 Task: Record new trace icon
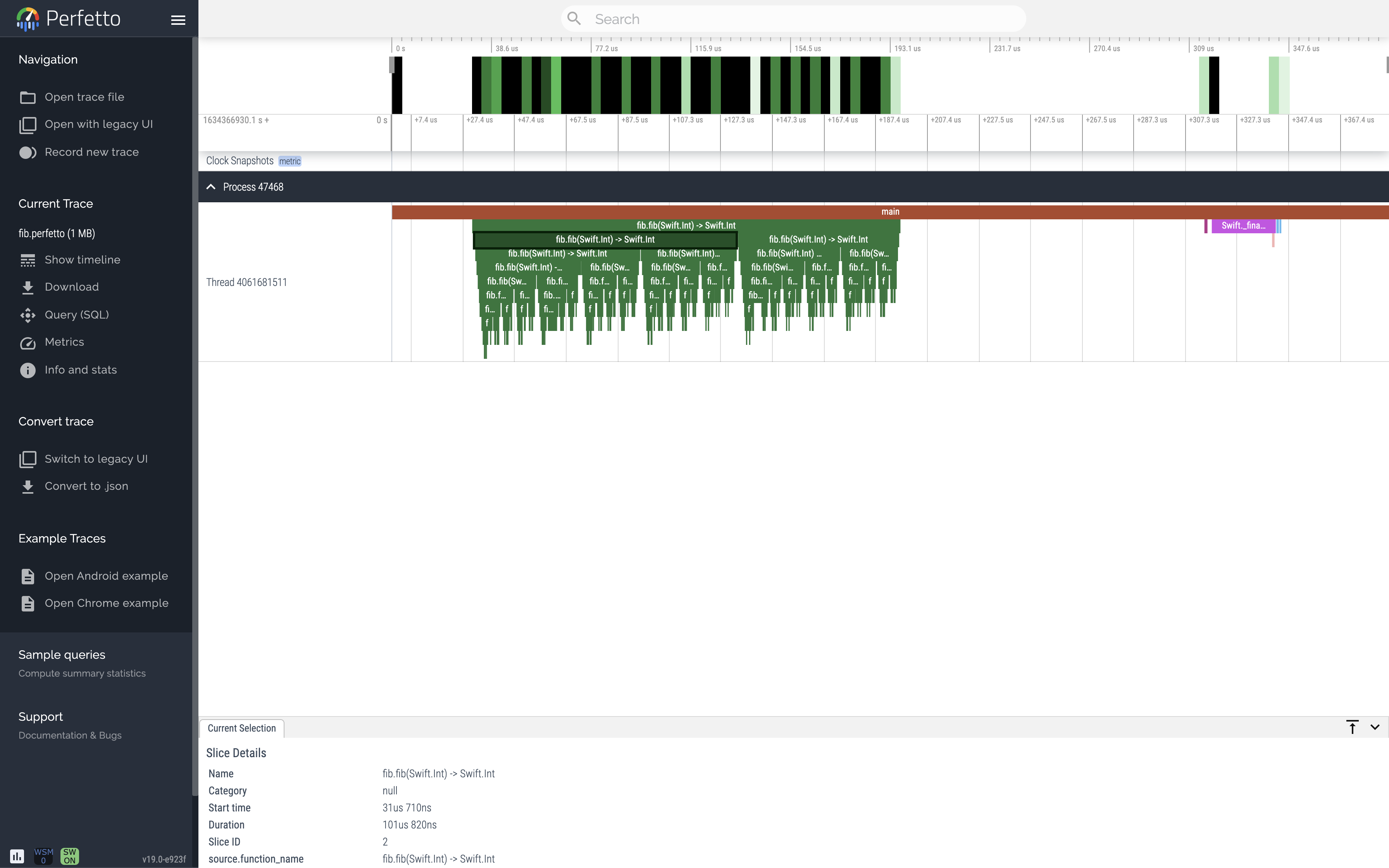[x=27, y=152]
